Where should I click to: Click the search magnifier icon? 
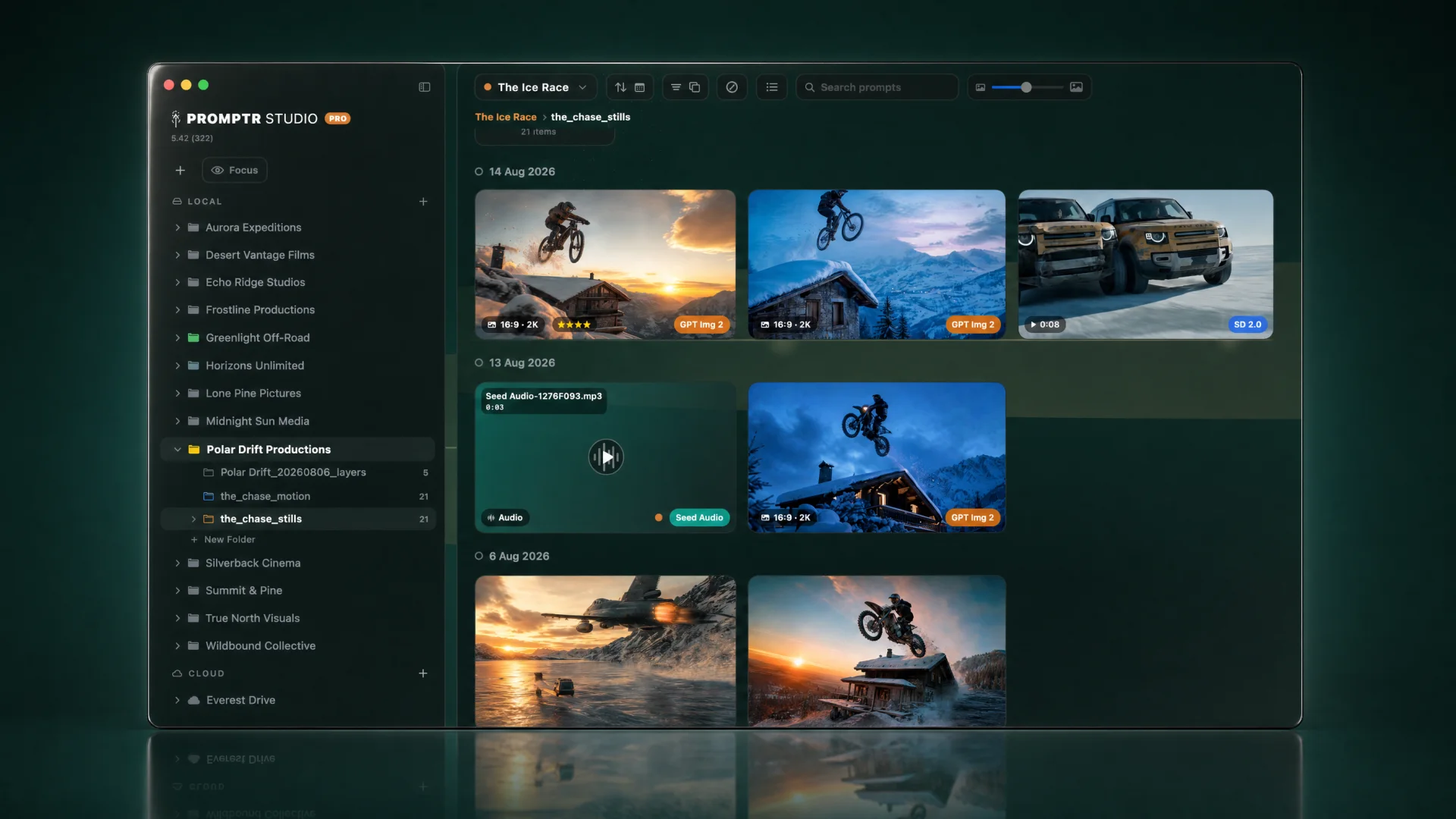coord(810,87)
